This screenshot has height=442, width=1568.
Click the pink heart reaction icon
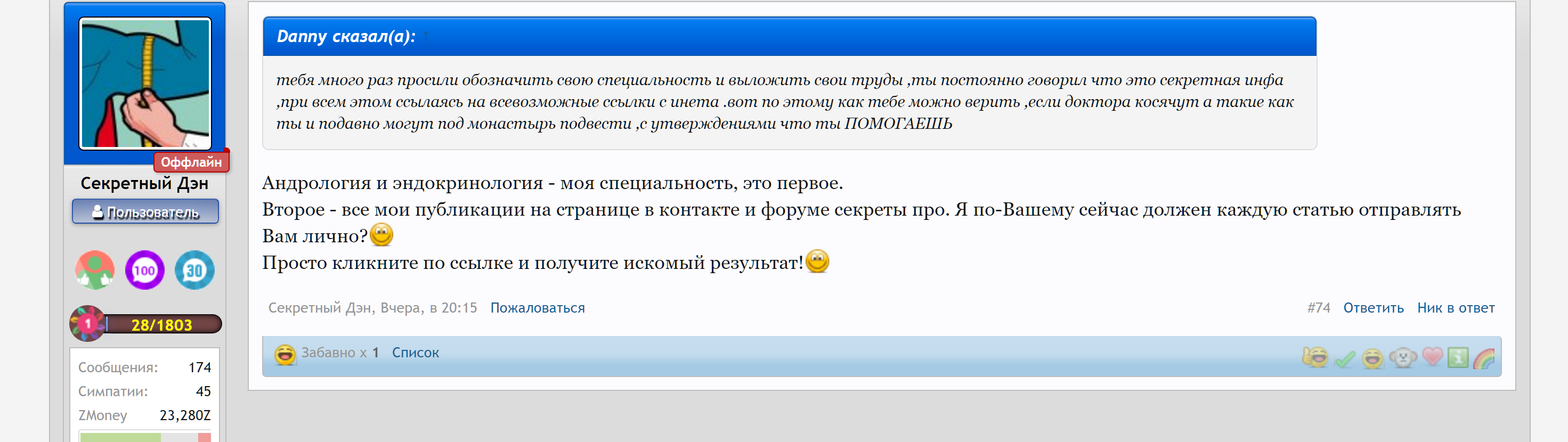coord(1432,356)
